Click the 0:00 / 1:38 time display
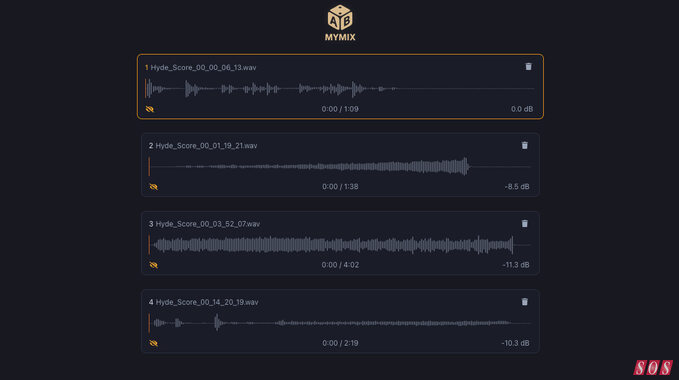 340,187
